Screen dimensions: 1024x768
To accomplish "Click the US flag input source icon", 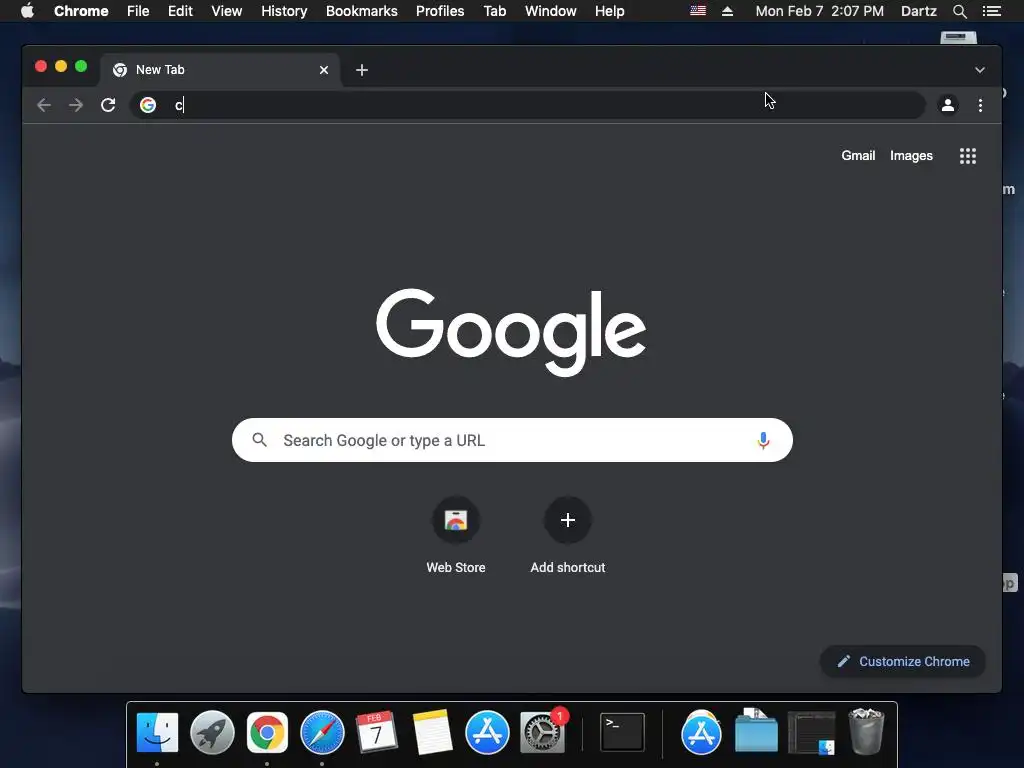I will [x=697, y=11].
